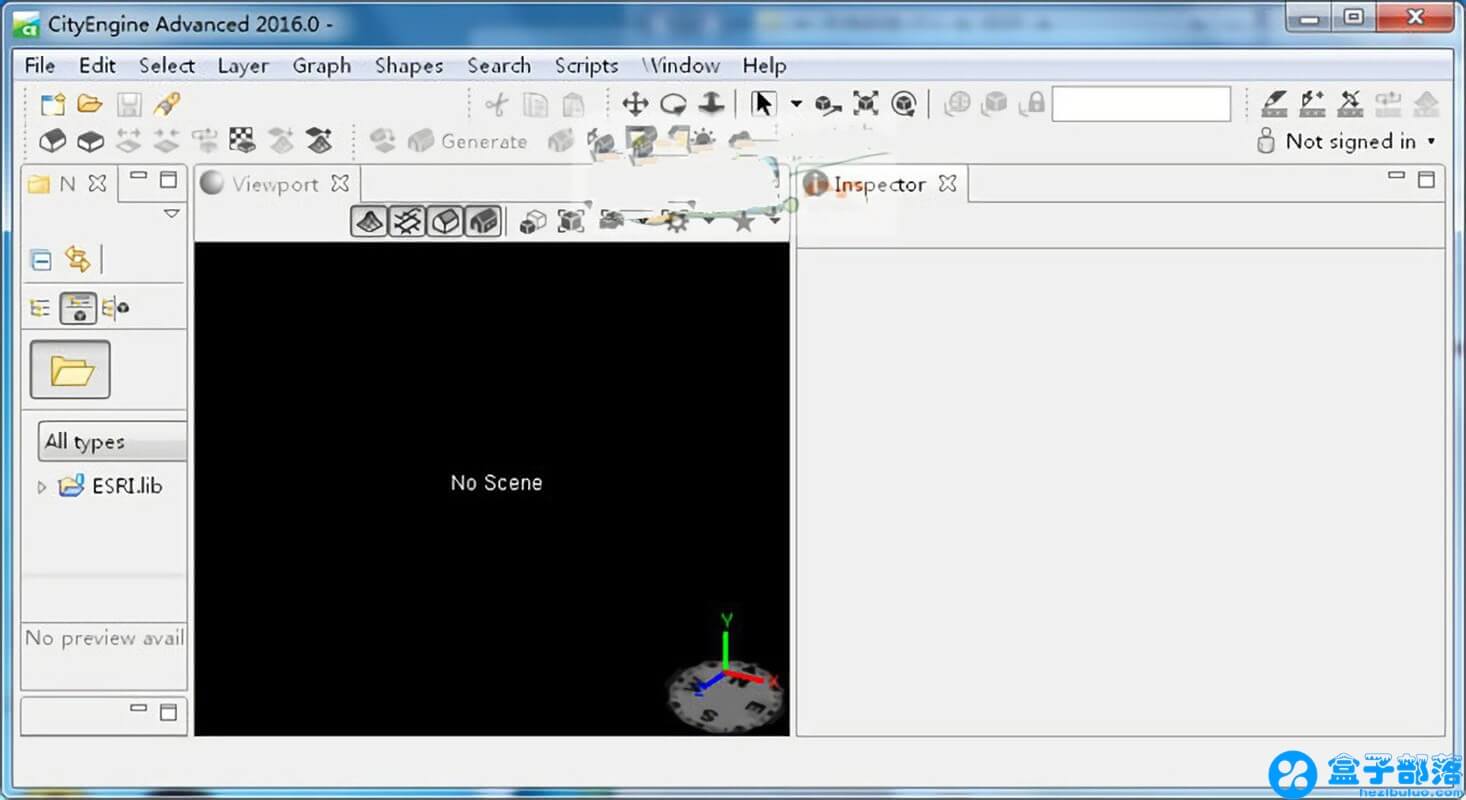Screen dimensions: 1466x800
Task: Open the Shapes menu
Action: pyautogui.click(x=409, y=66)
